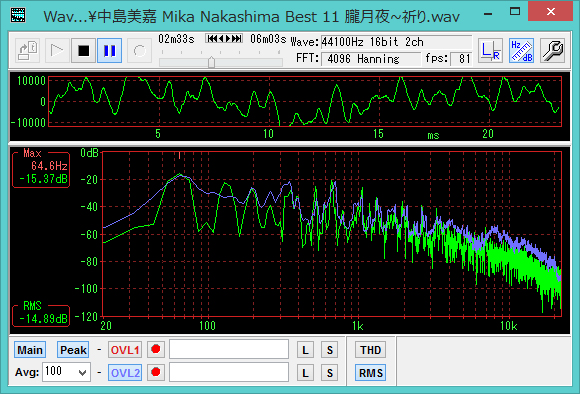The height and width of the screenshot is (394, 580).
Task: Record overlay with OVL1 red record button
Action: [156, 350]
